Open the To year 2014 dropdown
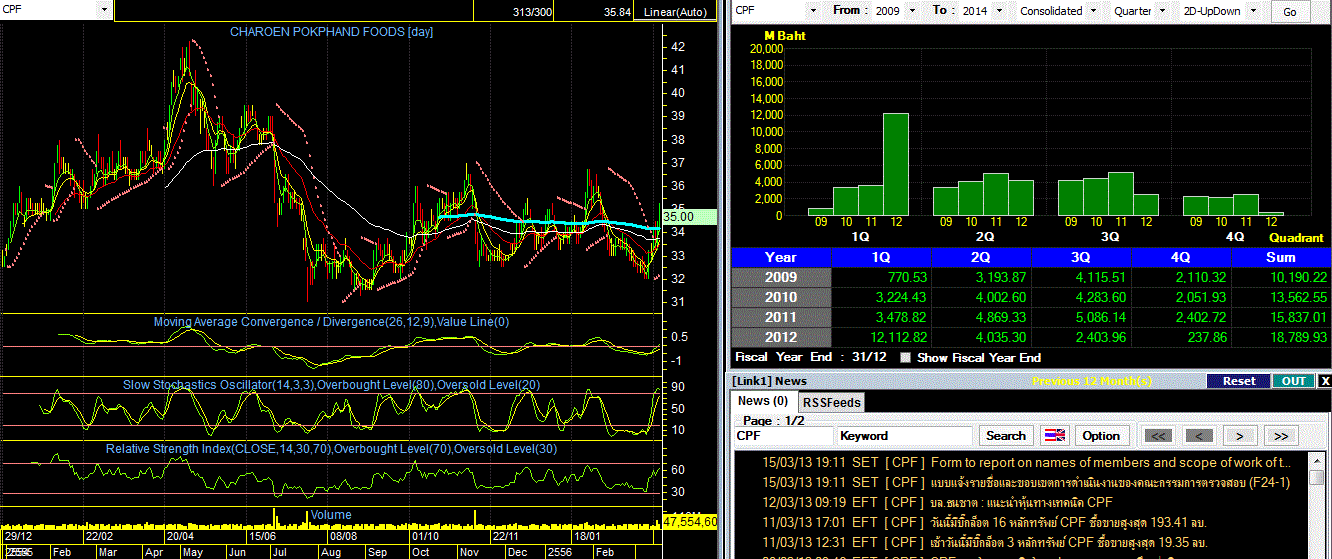The width and height of the screenshot is (1332, 559). click(1000, 11)
